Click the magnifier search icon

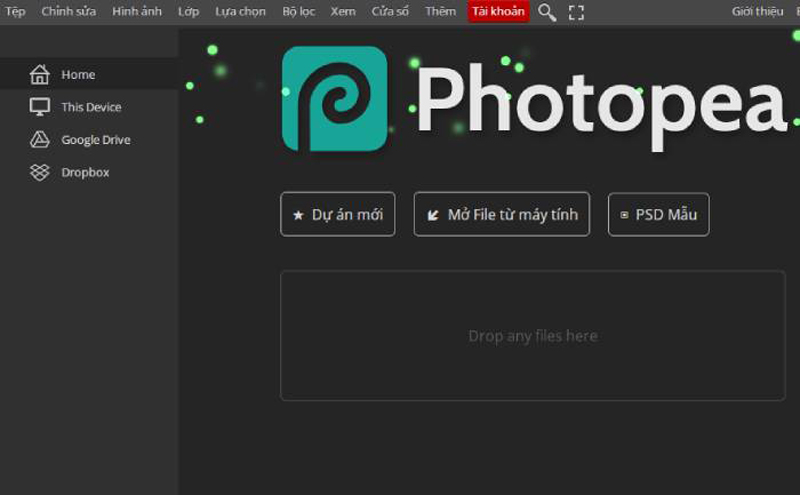[x=547, y=12]
